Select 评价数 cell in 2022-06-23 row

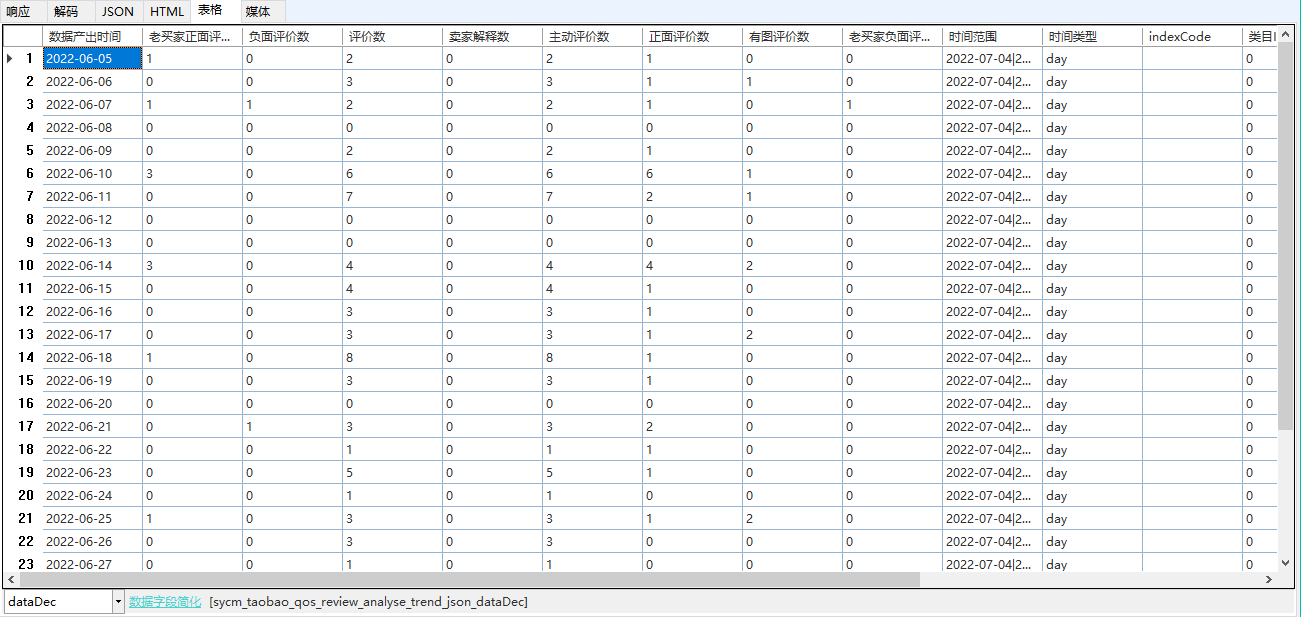point(392,473)
